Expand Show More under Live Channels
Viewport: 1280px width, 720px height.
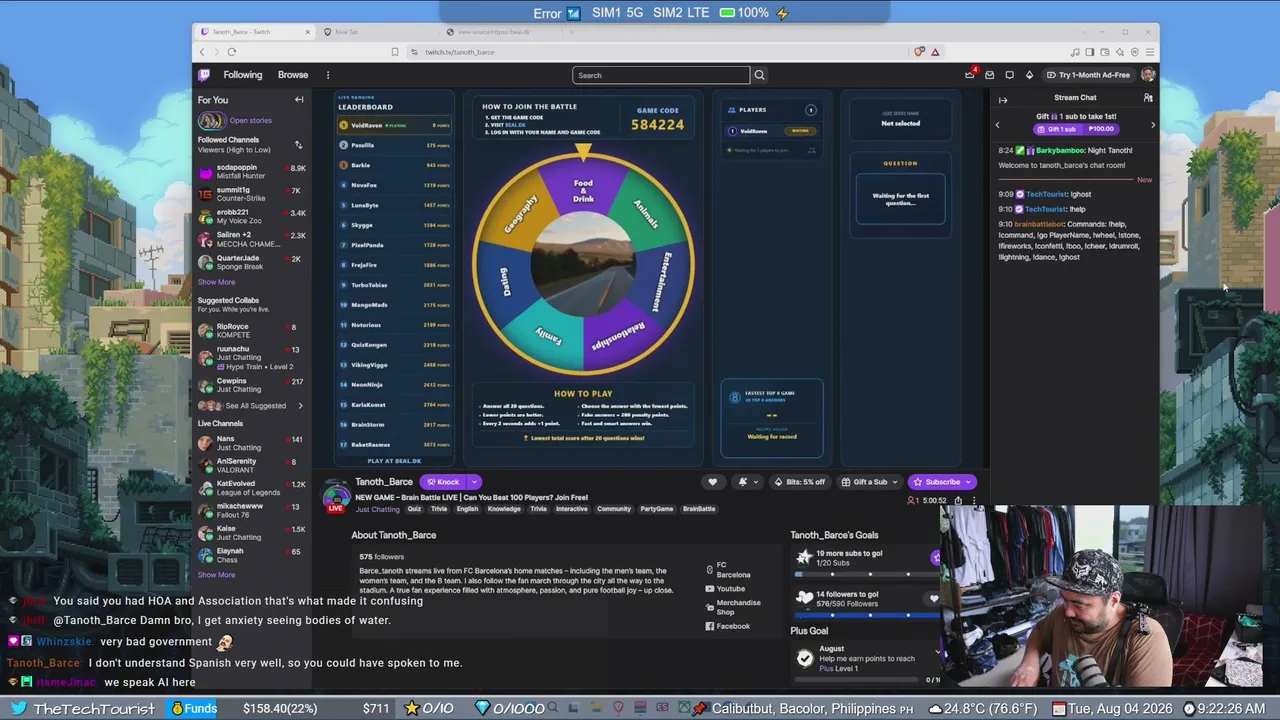pos(216,575)
